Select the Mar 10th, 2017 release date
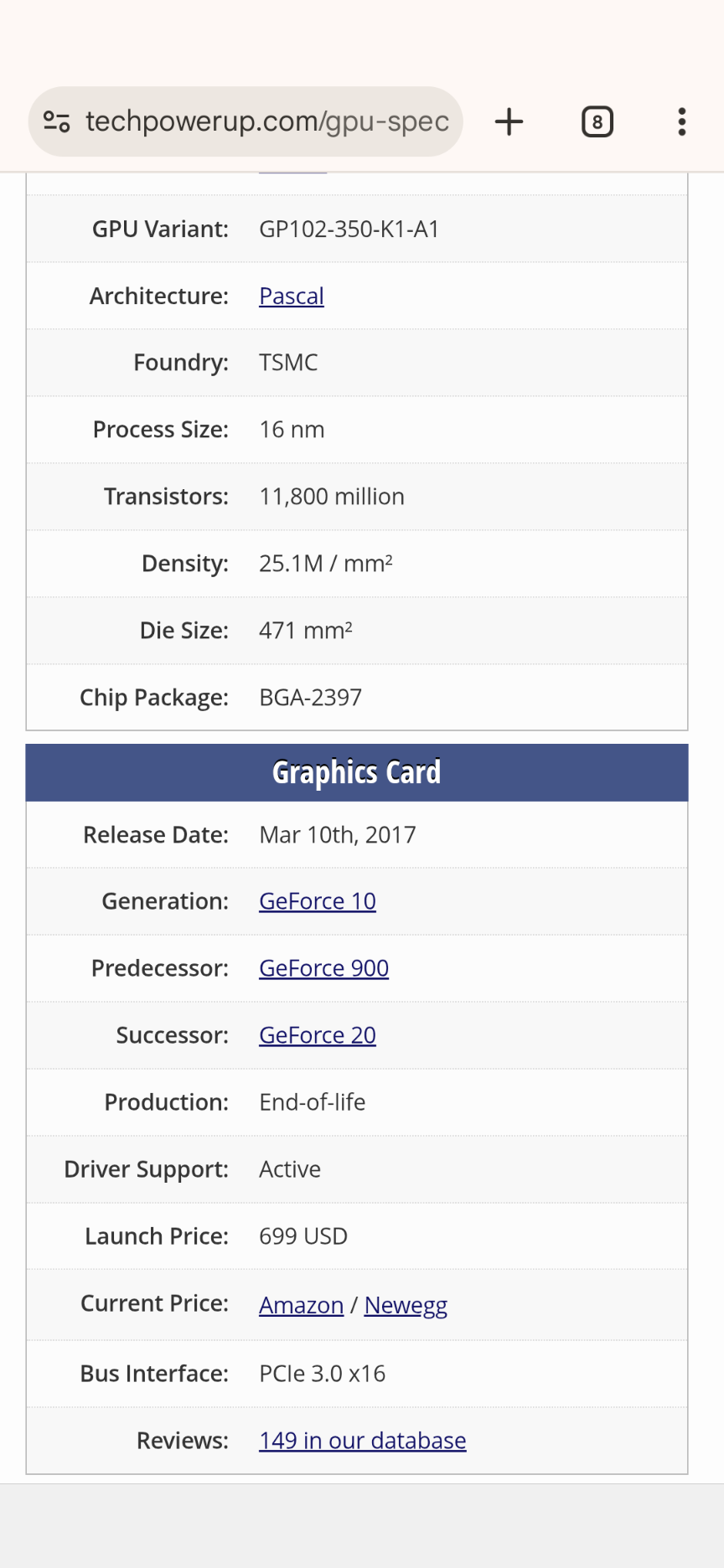Screen dimensions: 724x1568 pyautogui.click(x=337, y=835)
